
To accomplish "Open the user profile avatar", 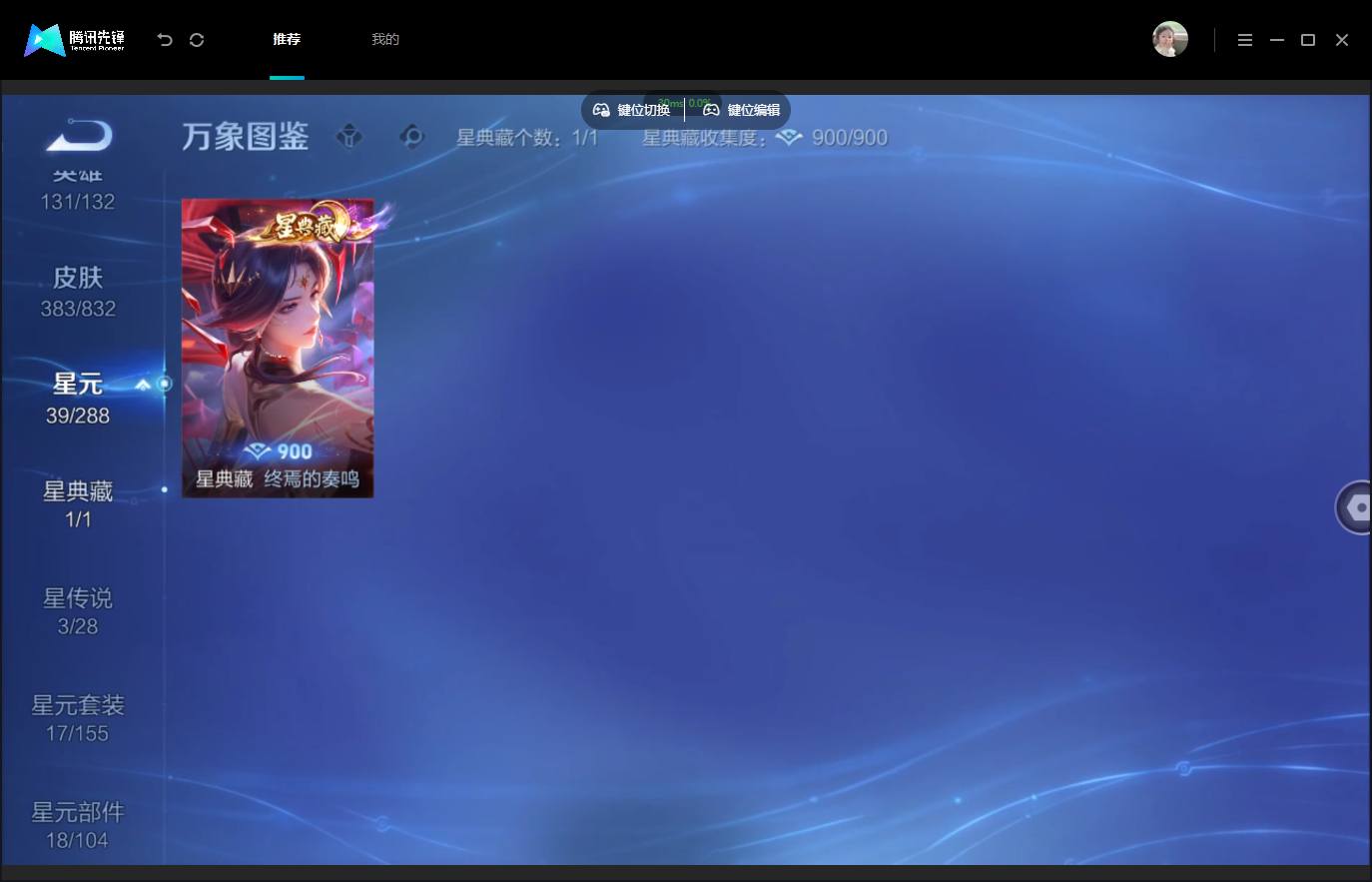I will (1170, 39).
